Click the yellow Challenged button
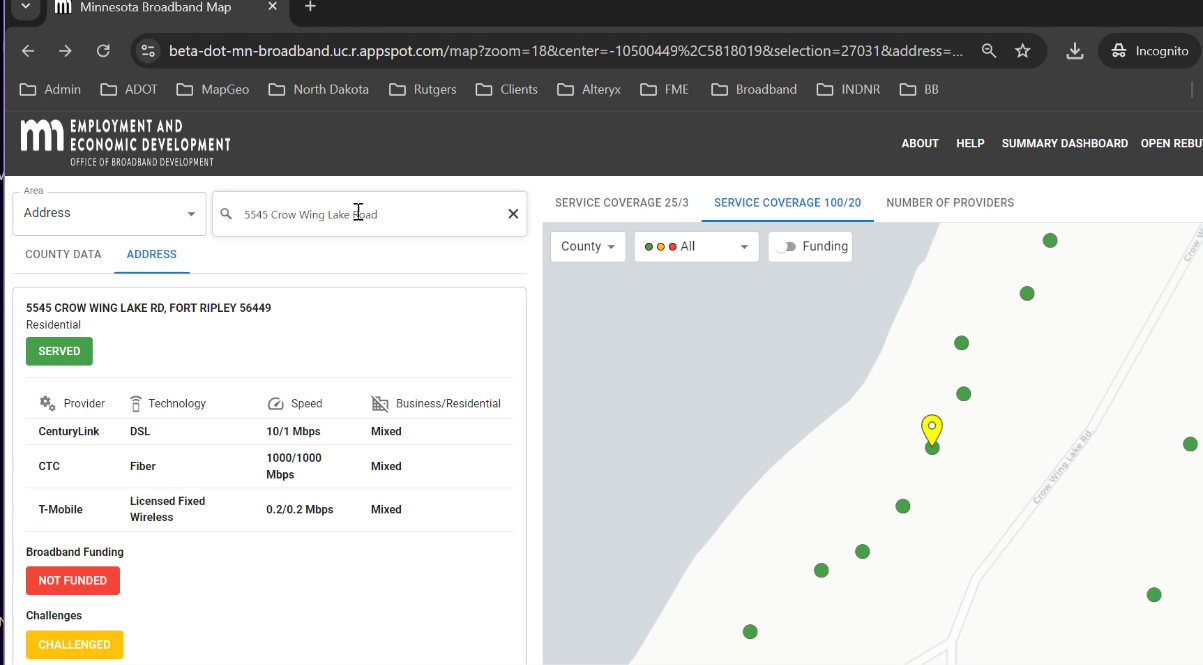Image resolution: width=1203 pixels, height=665 pixels. 74,645
